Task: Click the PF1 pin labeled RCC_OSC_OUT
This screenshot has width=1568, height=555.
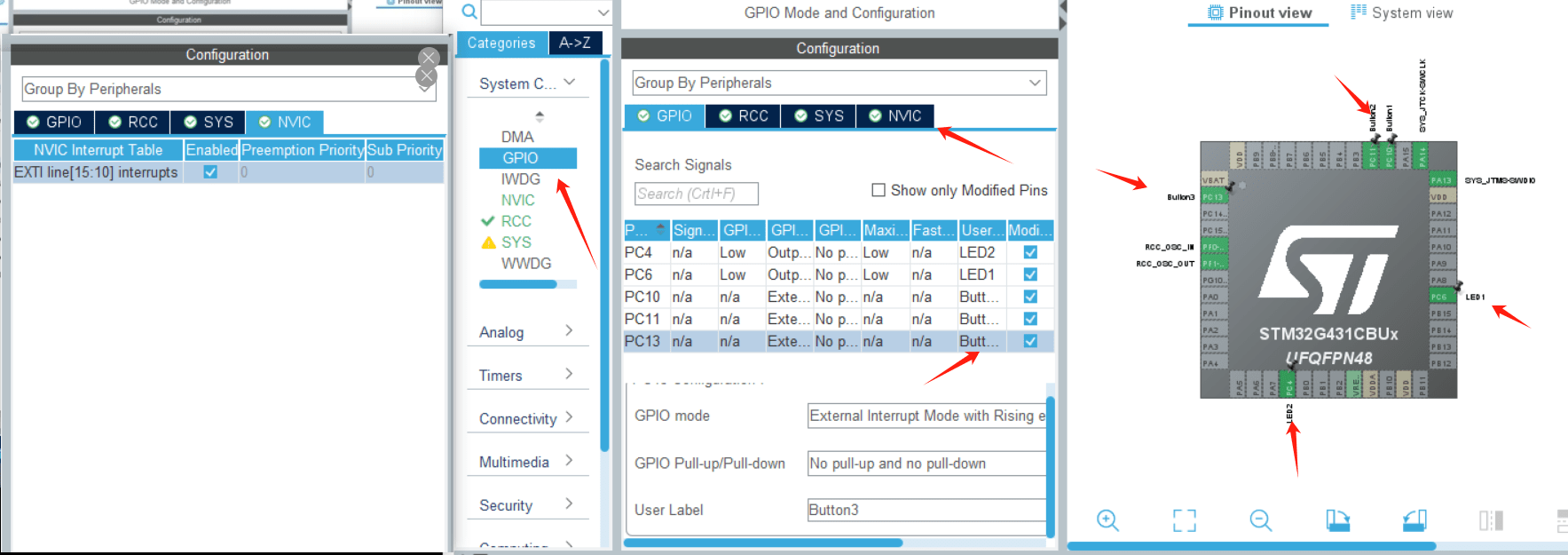Action: click(1213, 264)
